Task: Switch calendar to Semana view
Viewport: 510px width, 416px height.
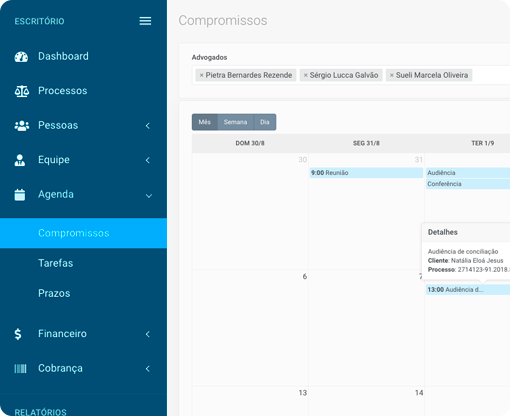Action: click(x=235, y=122)
